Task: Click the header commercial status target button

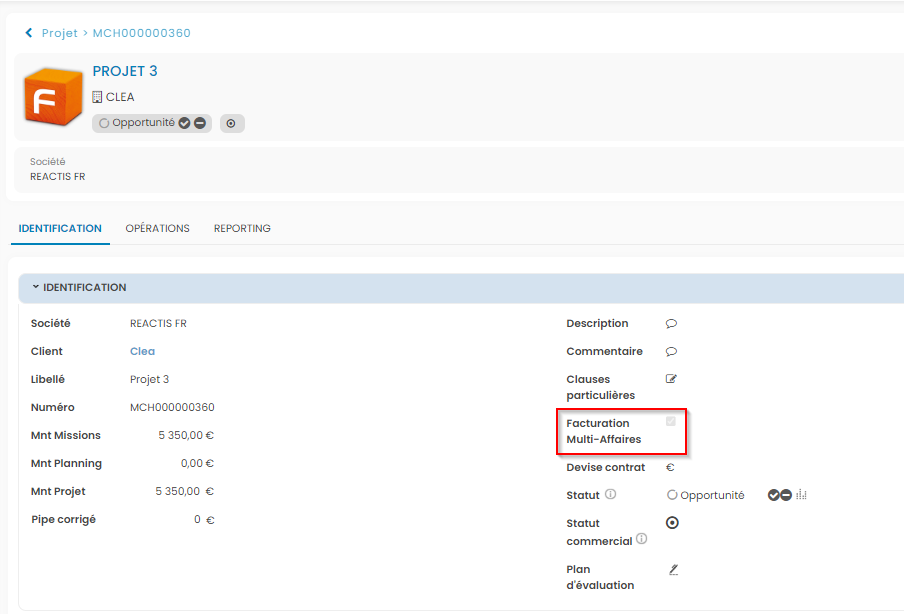Action: [x=232, y=123]
